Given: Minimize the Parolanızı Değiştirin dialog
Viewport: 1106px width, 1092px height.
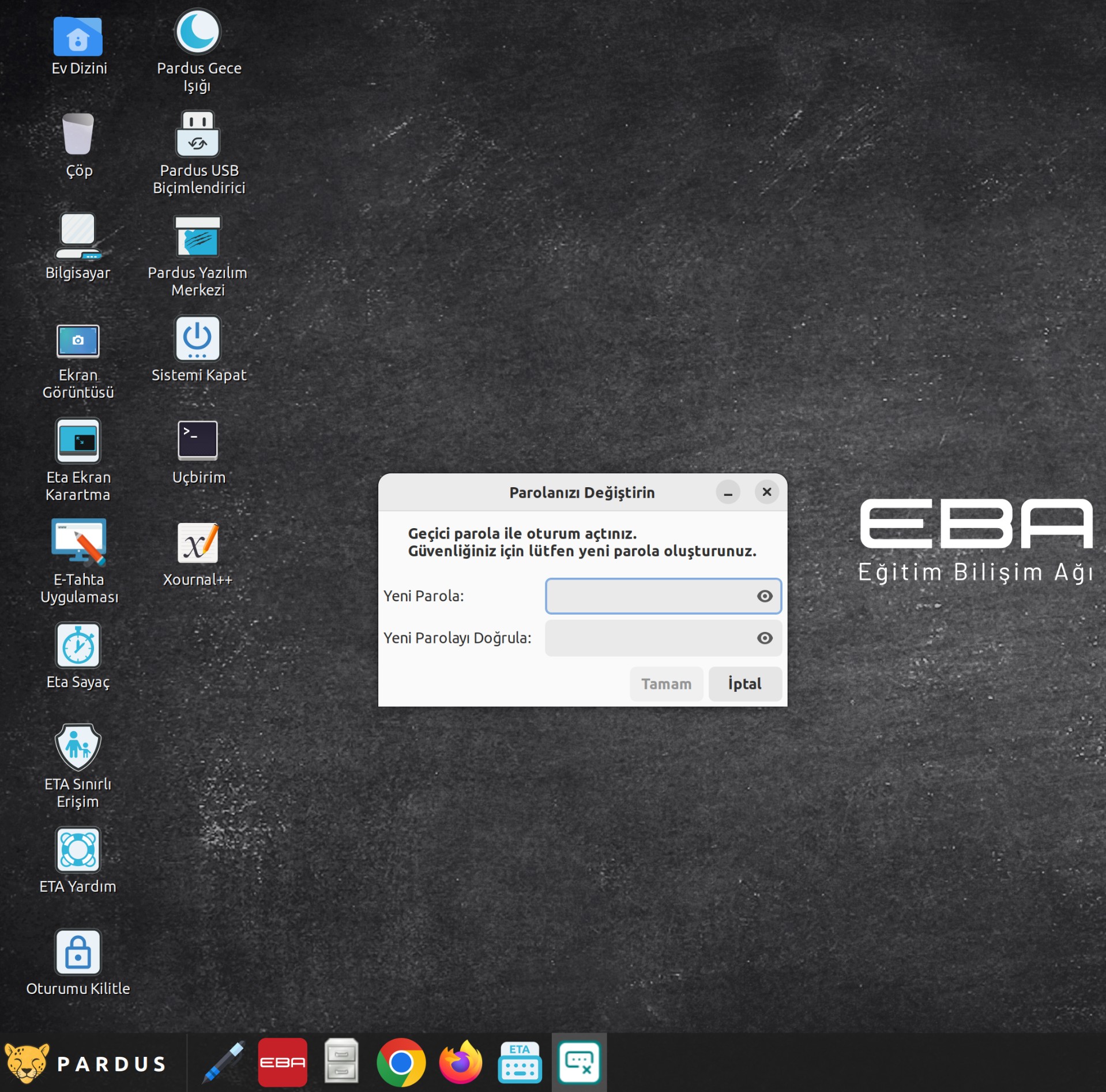Looking at the screenshot, I should click(728, 493).
